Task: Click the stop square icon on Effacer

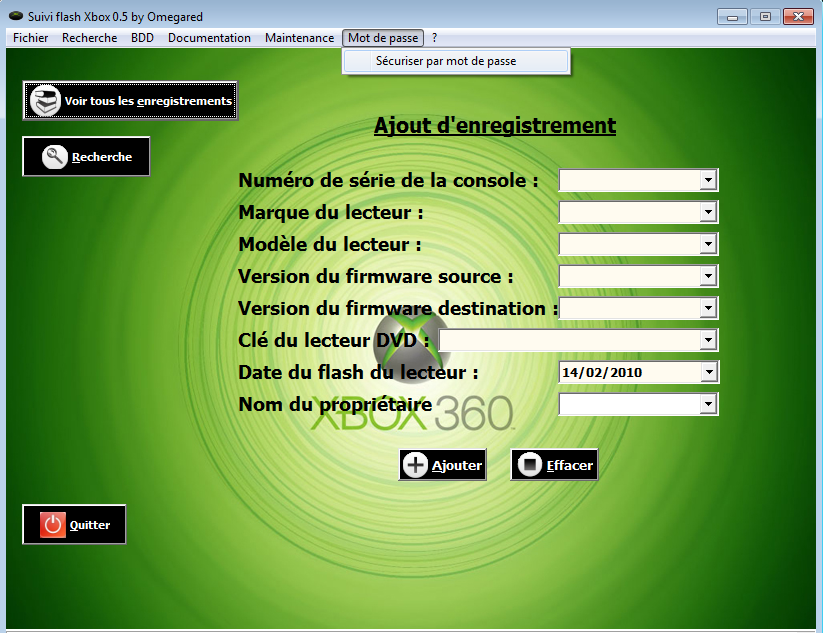Action: (530, 465)
